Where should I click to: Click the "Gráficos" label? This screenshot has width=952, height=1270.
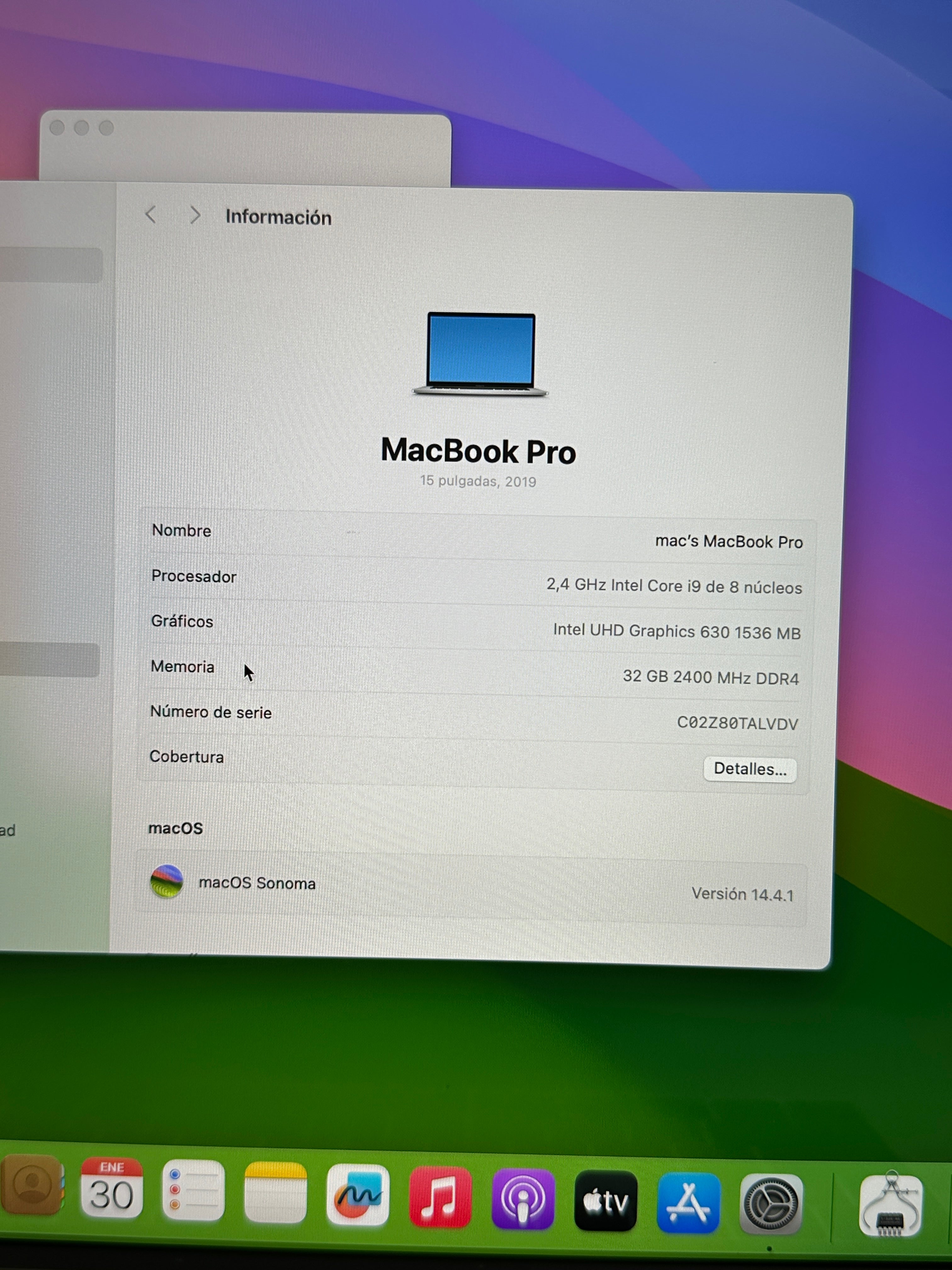coord(182,621)
